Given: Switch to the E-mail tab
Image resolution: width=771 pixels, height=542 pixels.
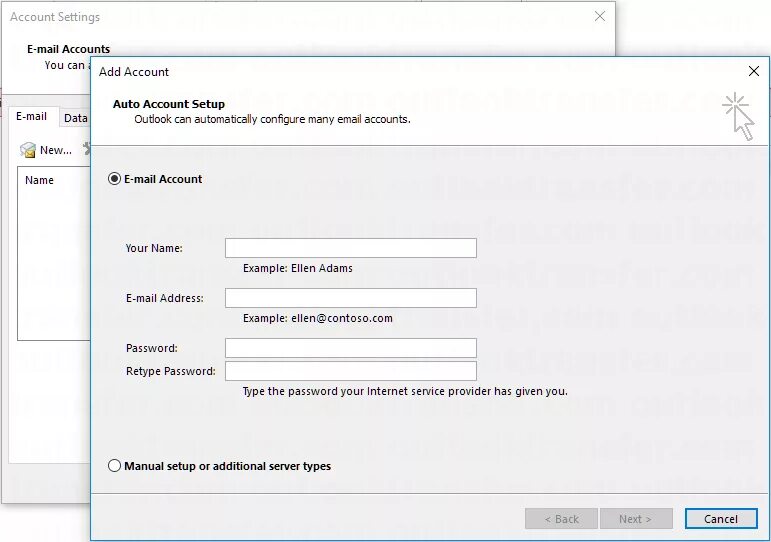Looking at the screenshot, I should (31, 117).
